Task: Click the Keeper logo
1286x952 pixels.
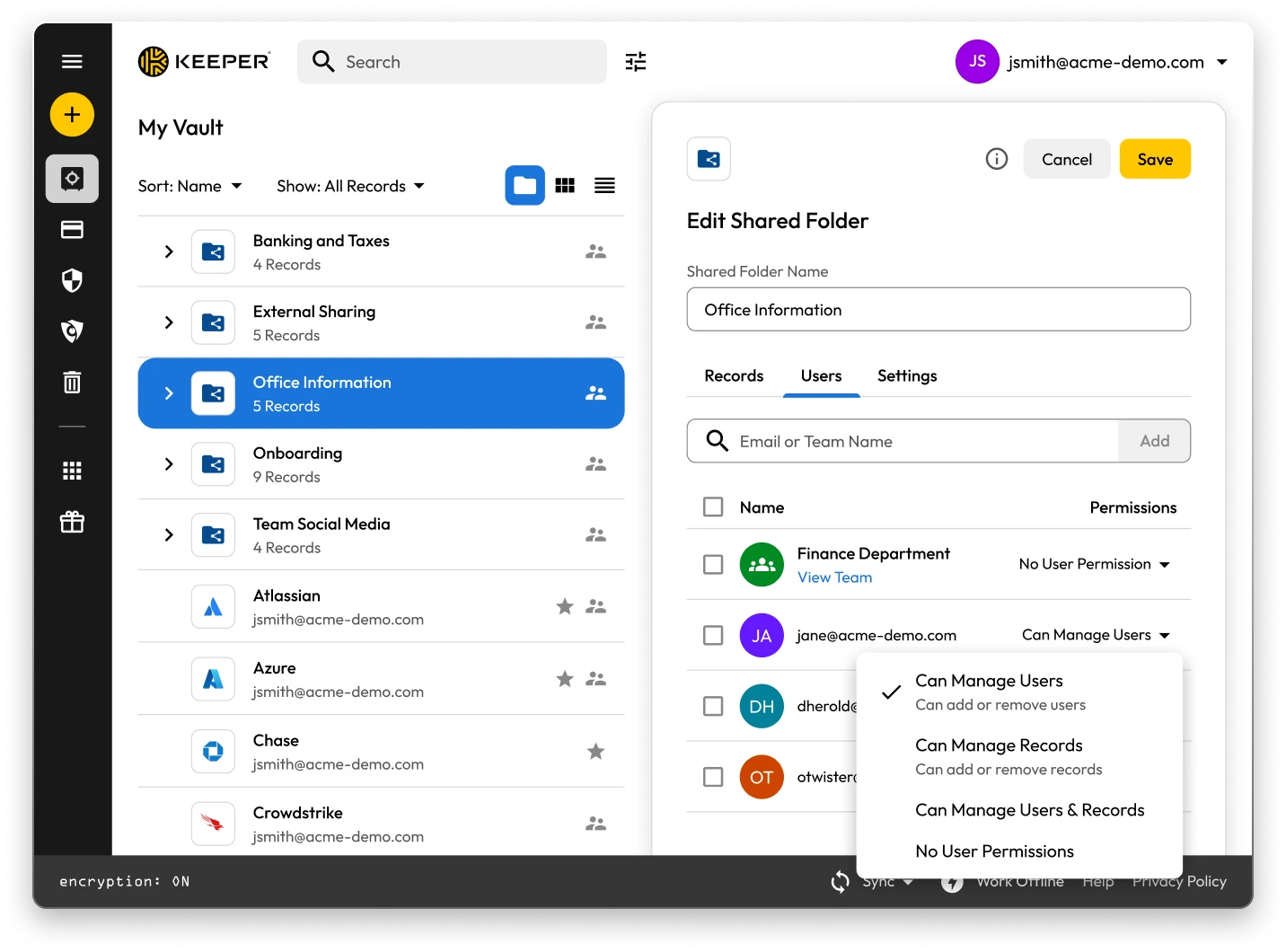Action: coord(204,61)
